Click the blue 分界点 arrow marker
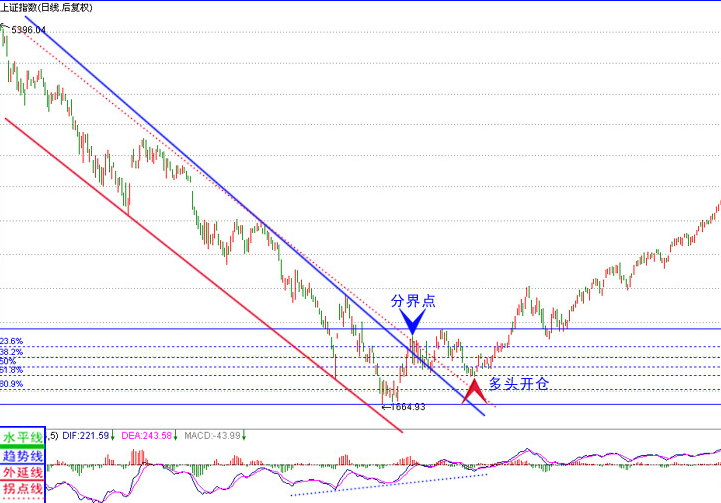Viewport: 721px width, 503px height. point(413,322)
